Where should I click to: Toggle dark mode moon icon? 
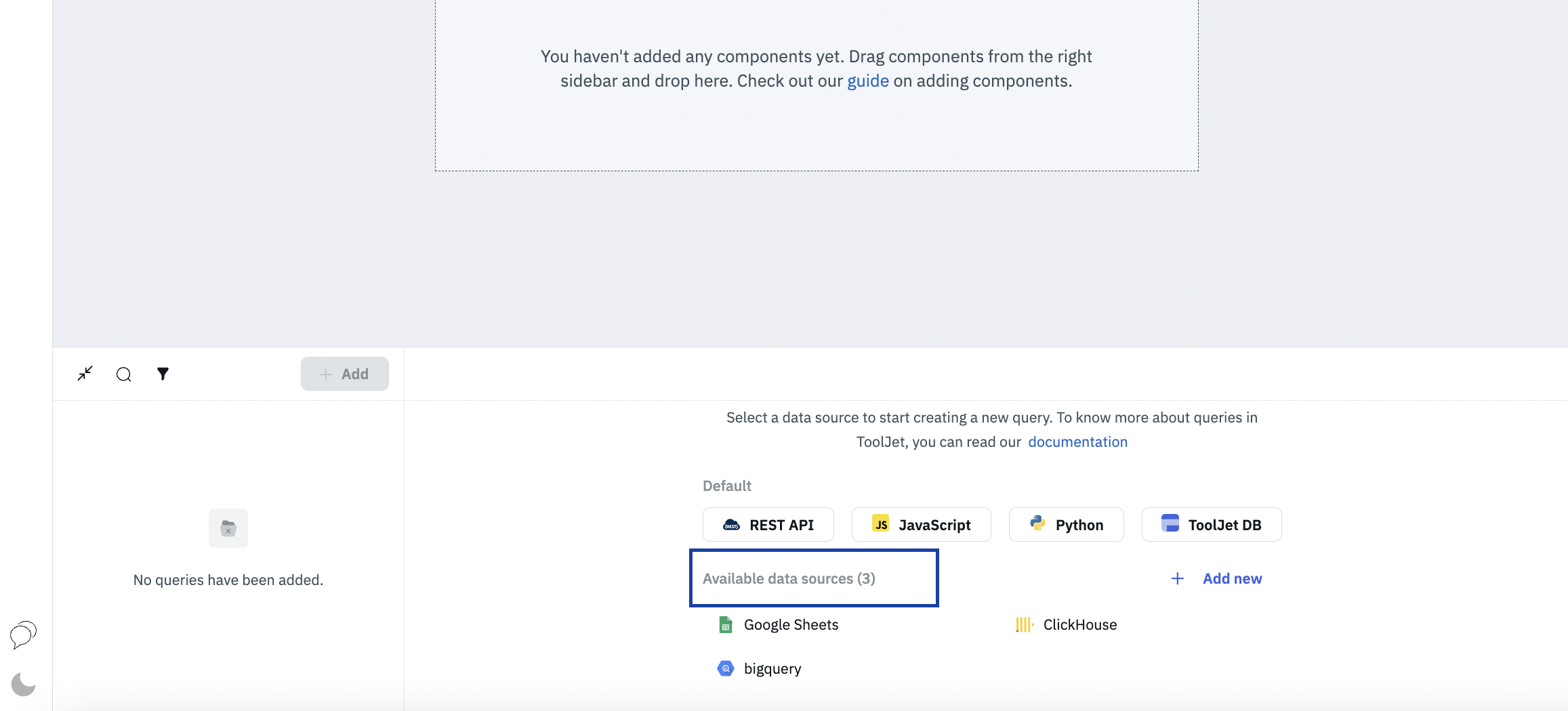point(24,684)
